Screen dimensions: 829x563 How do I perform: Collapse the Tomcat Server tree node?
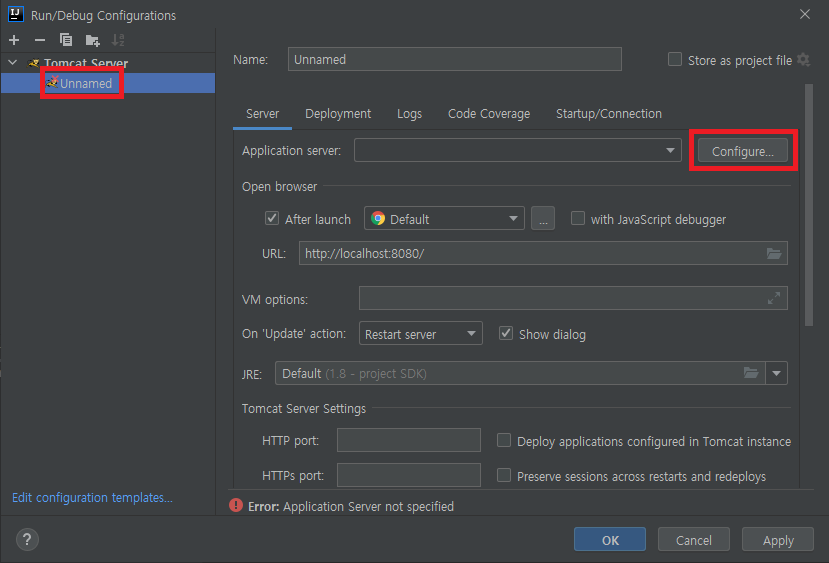pos(13,63)
